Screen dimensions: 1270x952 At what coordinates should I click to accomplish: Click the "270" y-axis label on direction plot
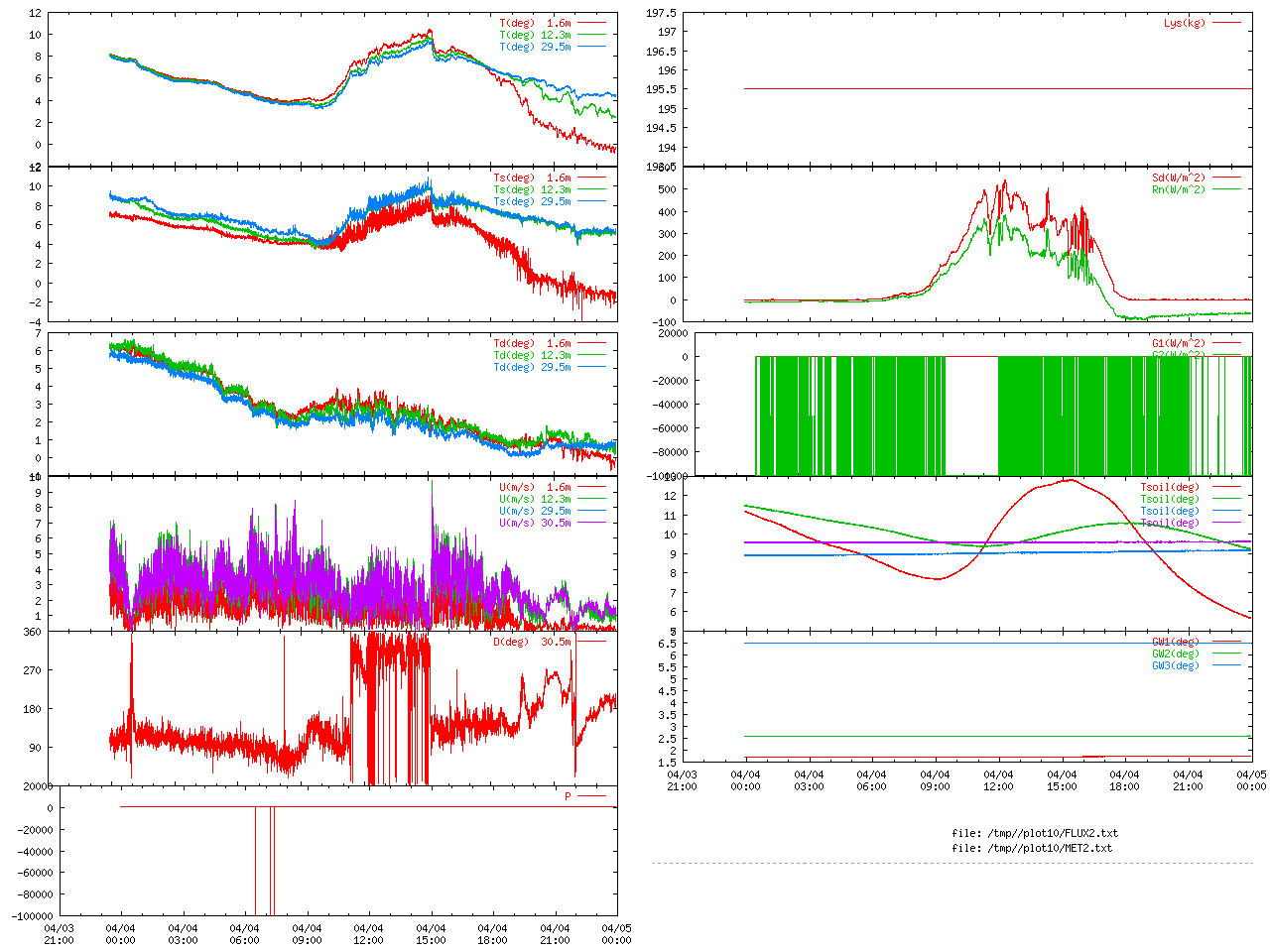33,671
